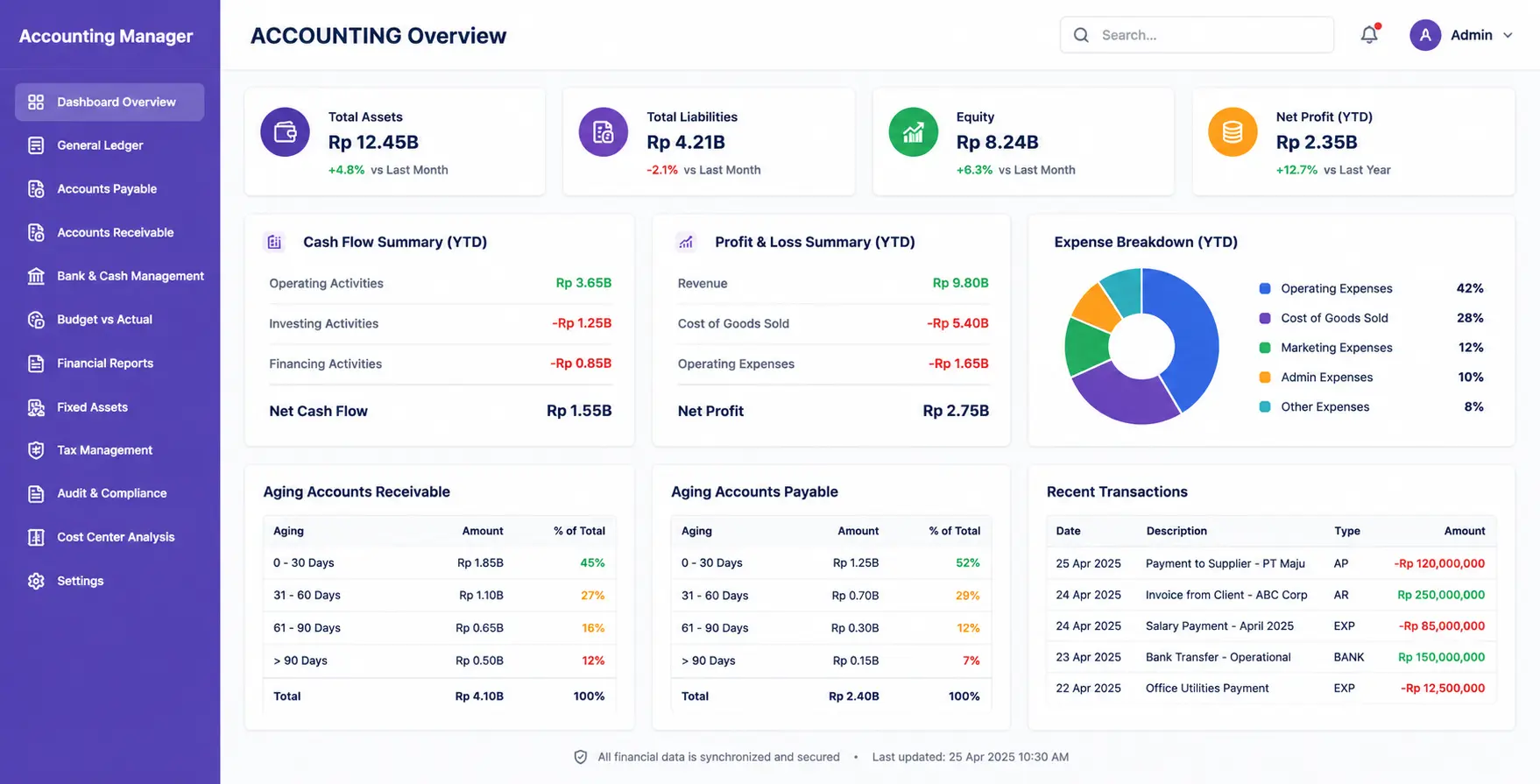The height and width of the screenshot is (784, 1540).
Task: Click the Fixed Assets sidebar icon
Action: coord(36,407)
